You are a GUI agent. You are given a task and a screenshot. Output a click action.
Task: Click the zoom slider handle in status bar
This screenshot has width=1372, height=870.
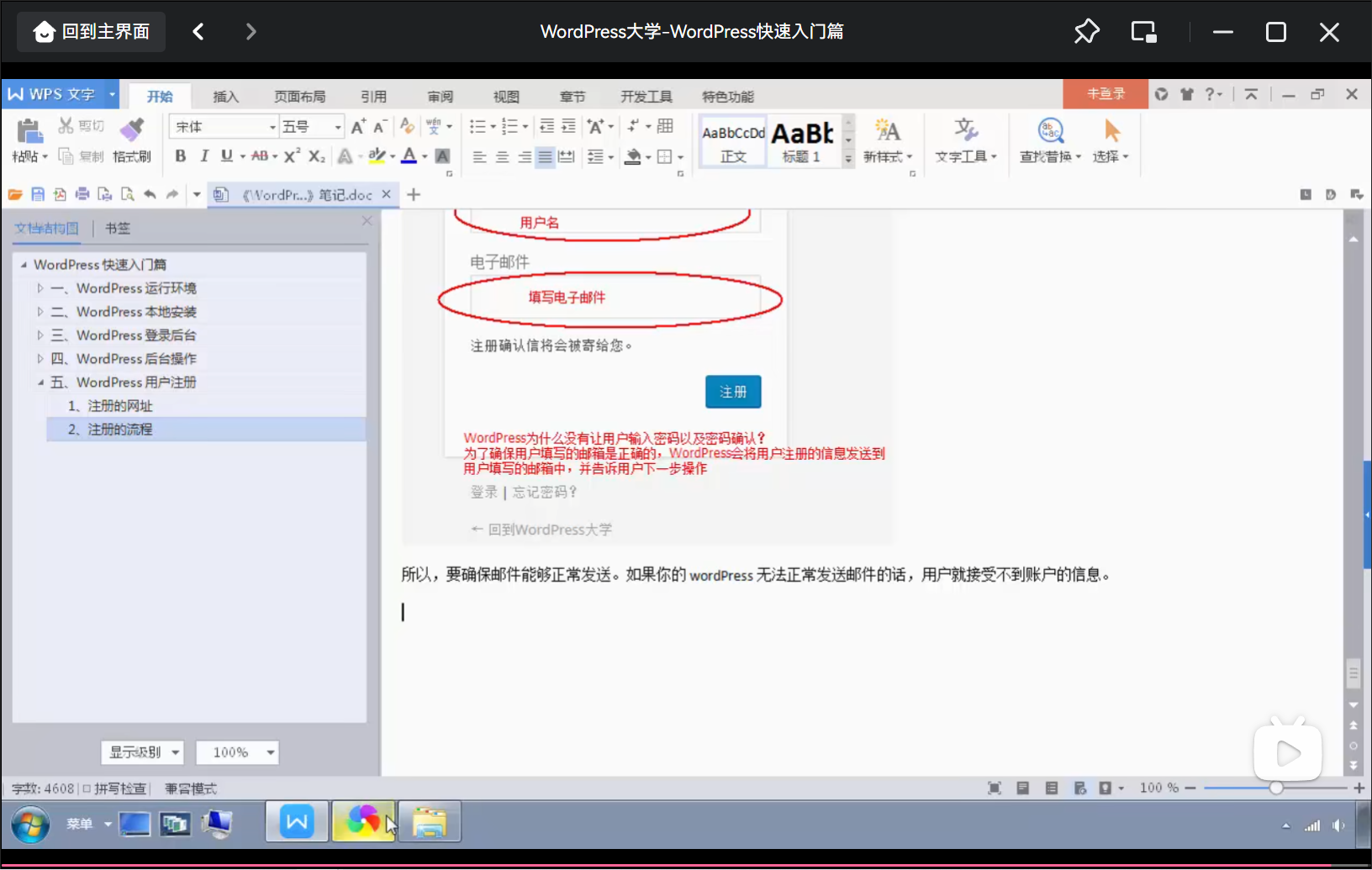point(1276,788)
